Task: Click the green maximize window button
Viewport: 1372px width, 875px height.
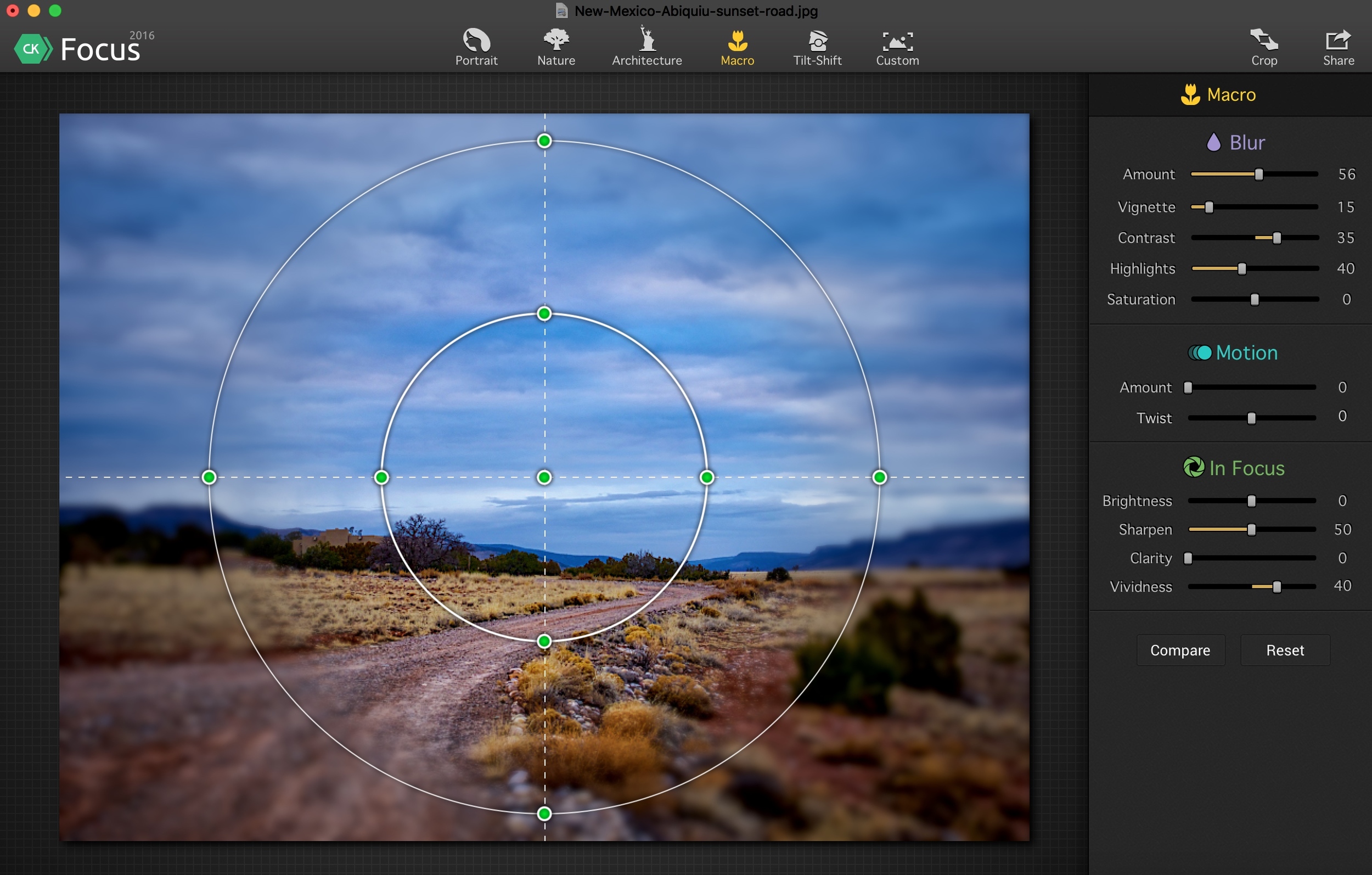Action: pyautogui.click(x=55, y=10)
